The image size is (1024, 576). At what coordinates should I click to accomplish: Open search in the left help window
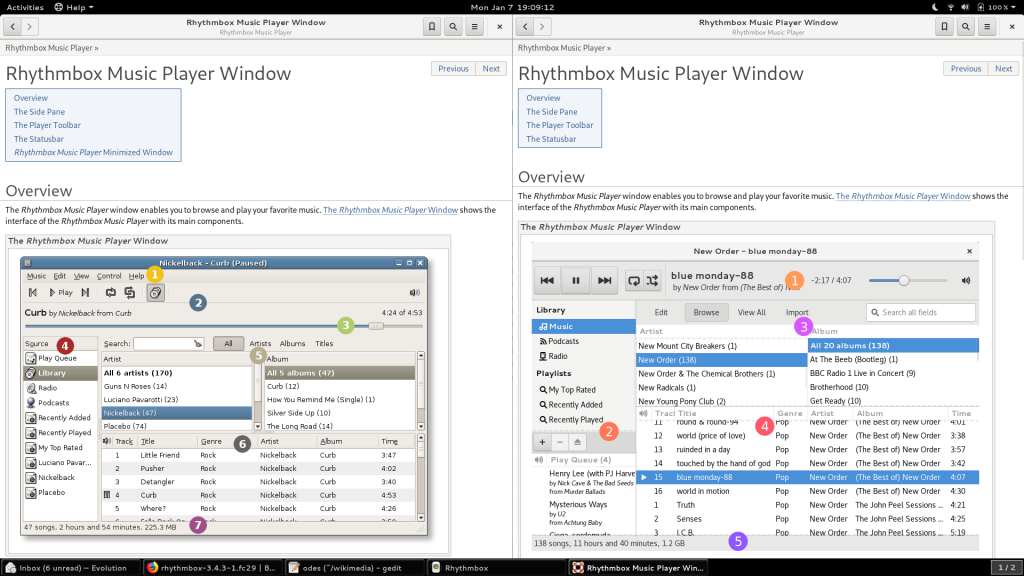point(453,27)
